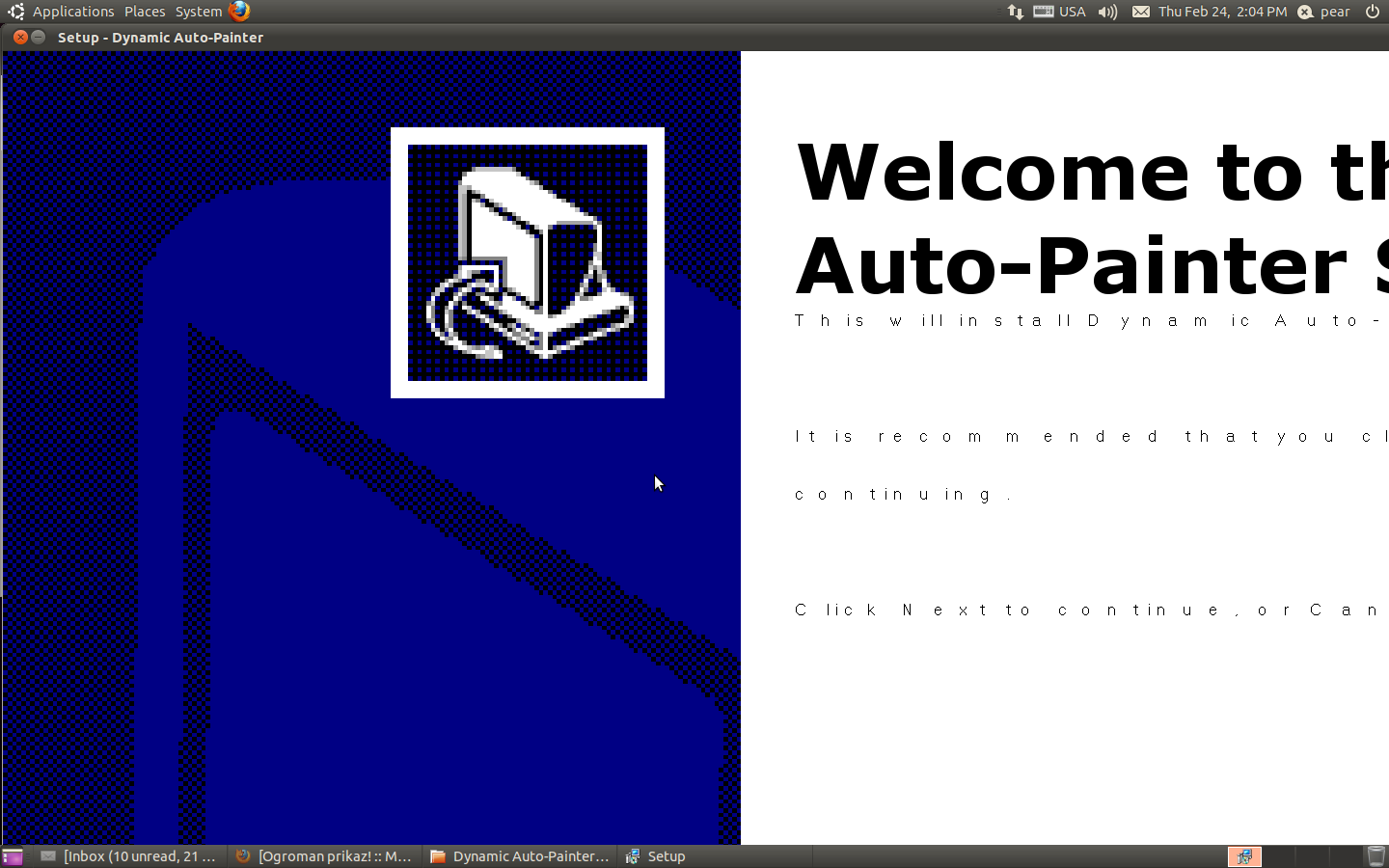Switch to the Dynamic Auto-Painter folder window
The image size is (1389, 868).
(519, 856)
